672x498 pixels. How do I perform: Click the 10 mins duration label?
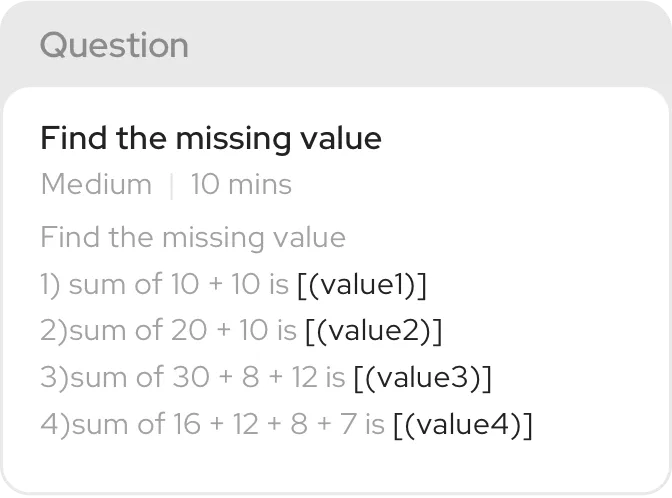241,184
